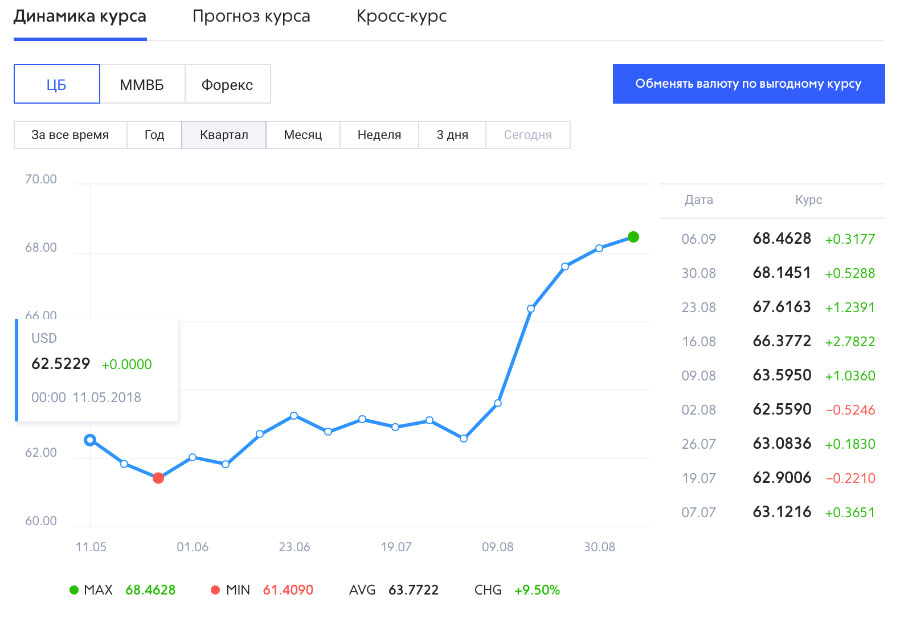
Task: Select the Динамика курса tab
Action: point(80,17)
